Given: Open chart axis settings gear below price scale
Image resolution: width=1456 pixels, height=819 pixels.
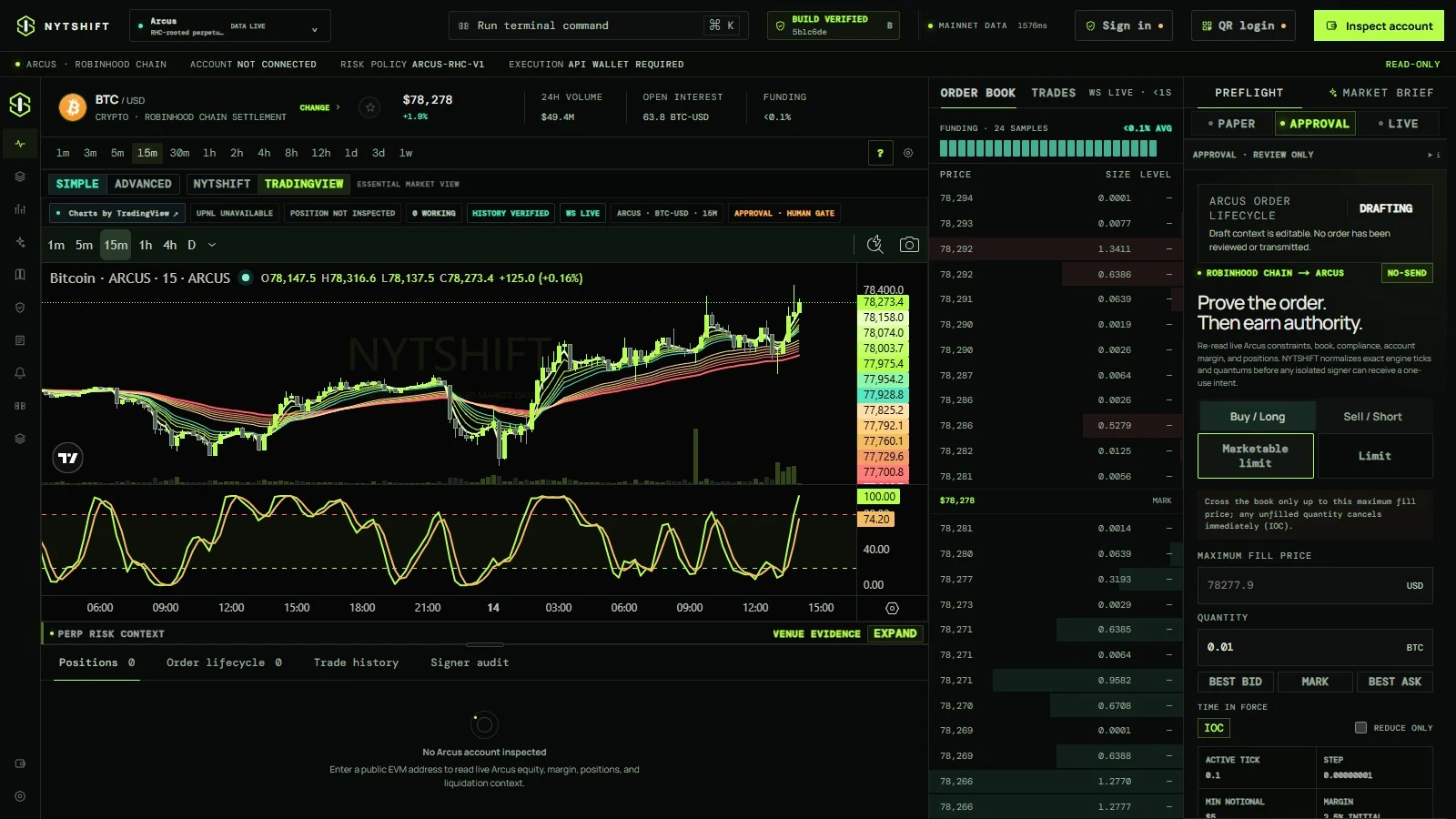Looking at the screenshot, I should coord(892,608).
